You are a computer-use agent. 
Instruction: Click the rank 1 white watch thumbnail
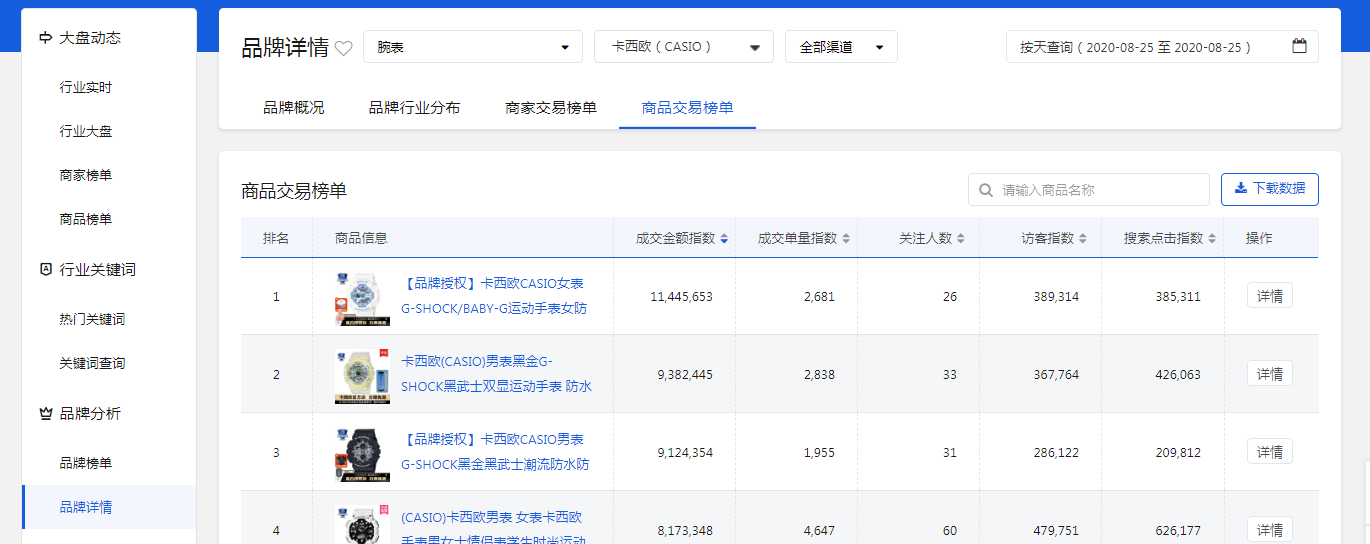point(363,297)
